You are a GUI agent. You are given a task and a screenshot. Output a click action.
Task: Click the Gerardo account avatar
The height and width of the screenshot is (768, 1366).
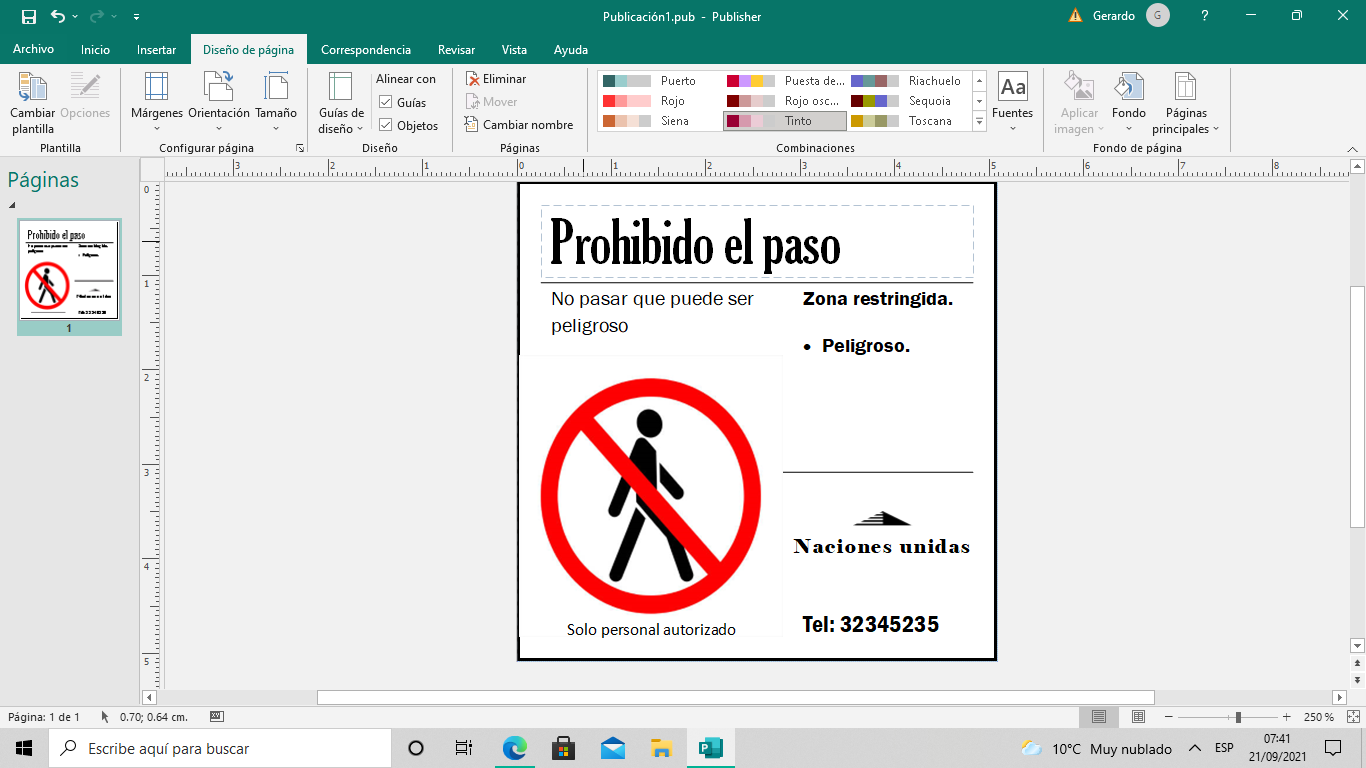click(1158, 16)
